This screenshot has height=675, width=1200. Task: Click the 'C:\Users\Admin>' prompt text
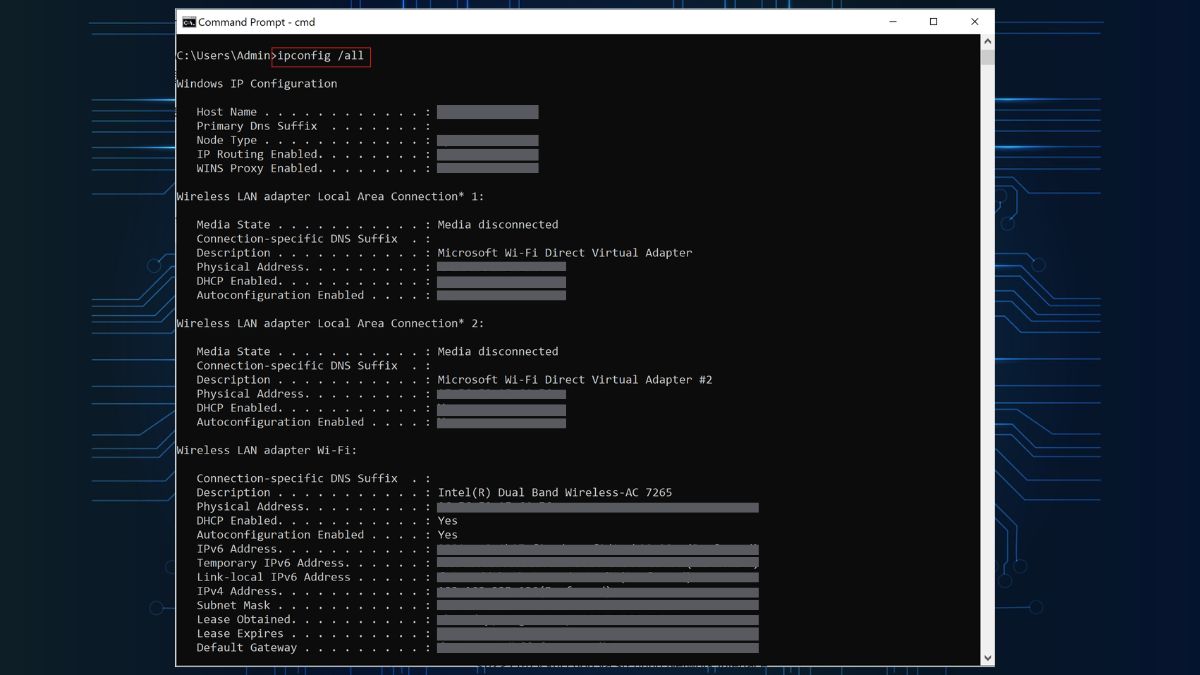click(224, 56)
